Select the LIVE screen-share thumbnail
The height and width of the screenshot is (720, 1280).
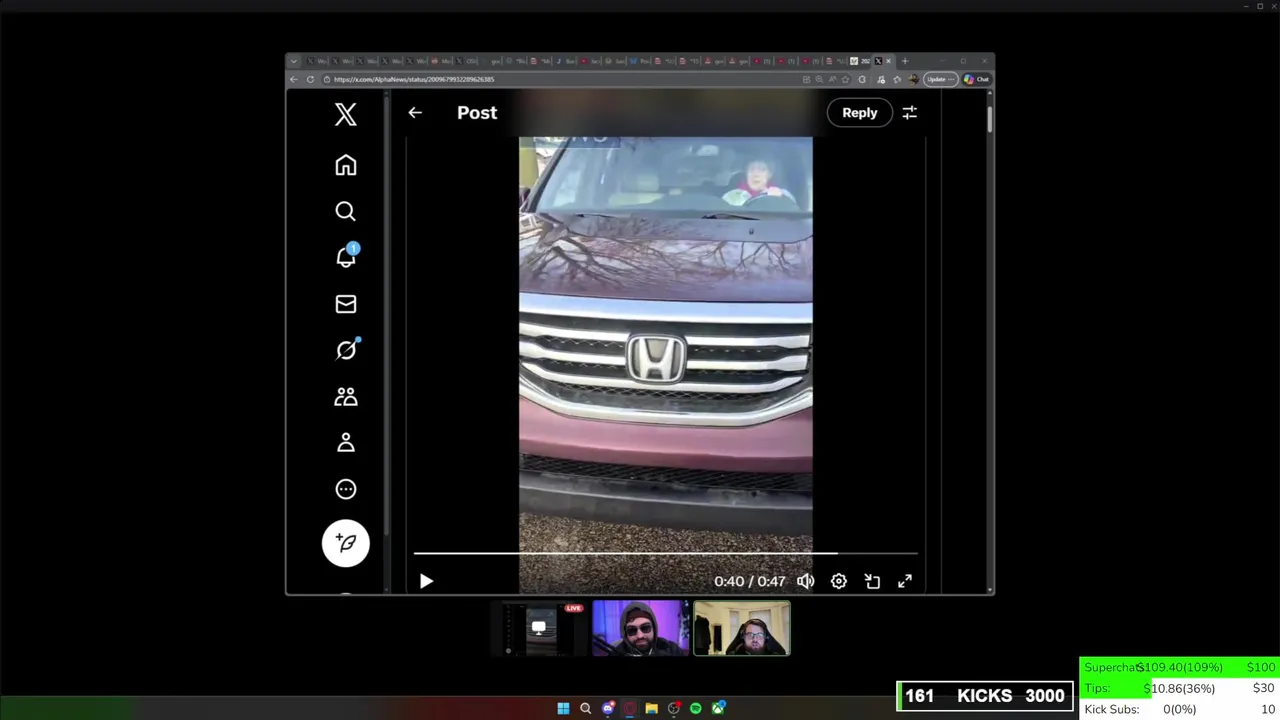538,629
